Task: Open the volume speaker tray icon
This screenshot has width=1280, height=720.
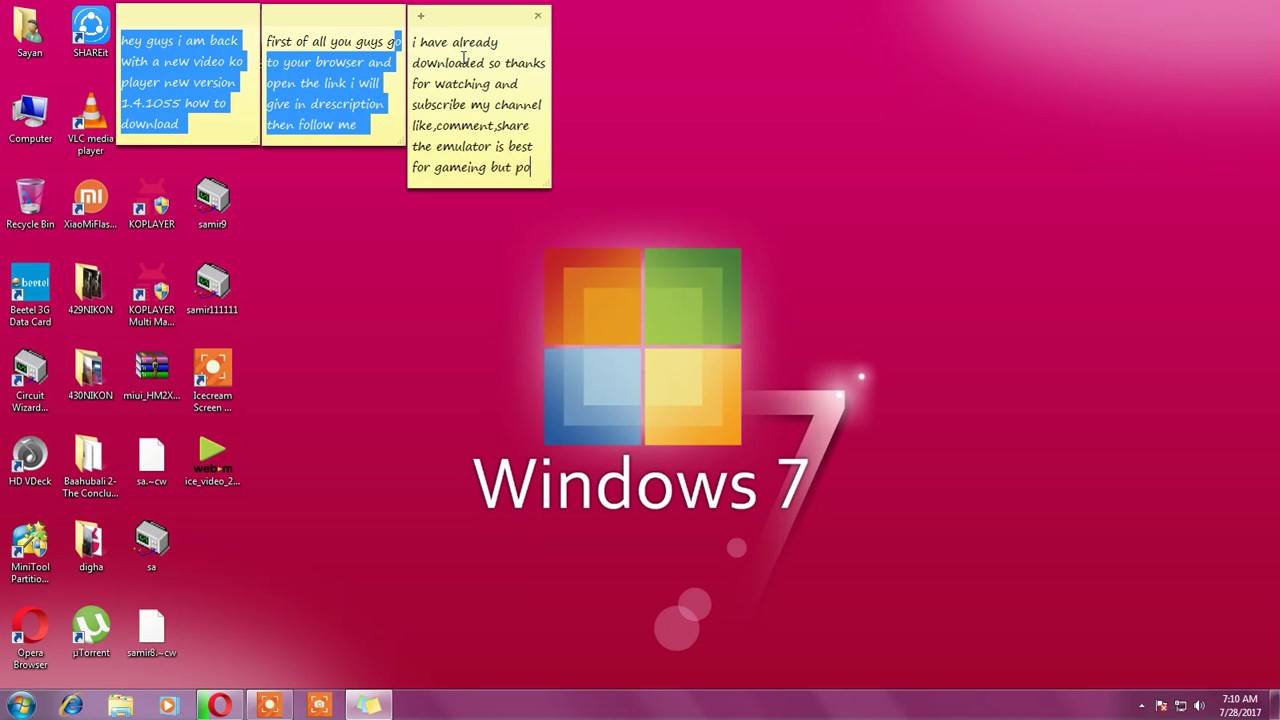Action: pos(1201,706)
